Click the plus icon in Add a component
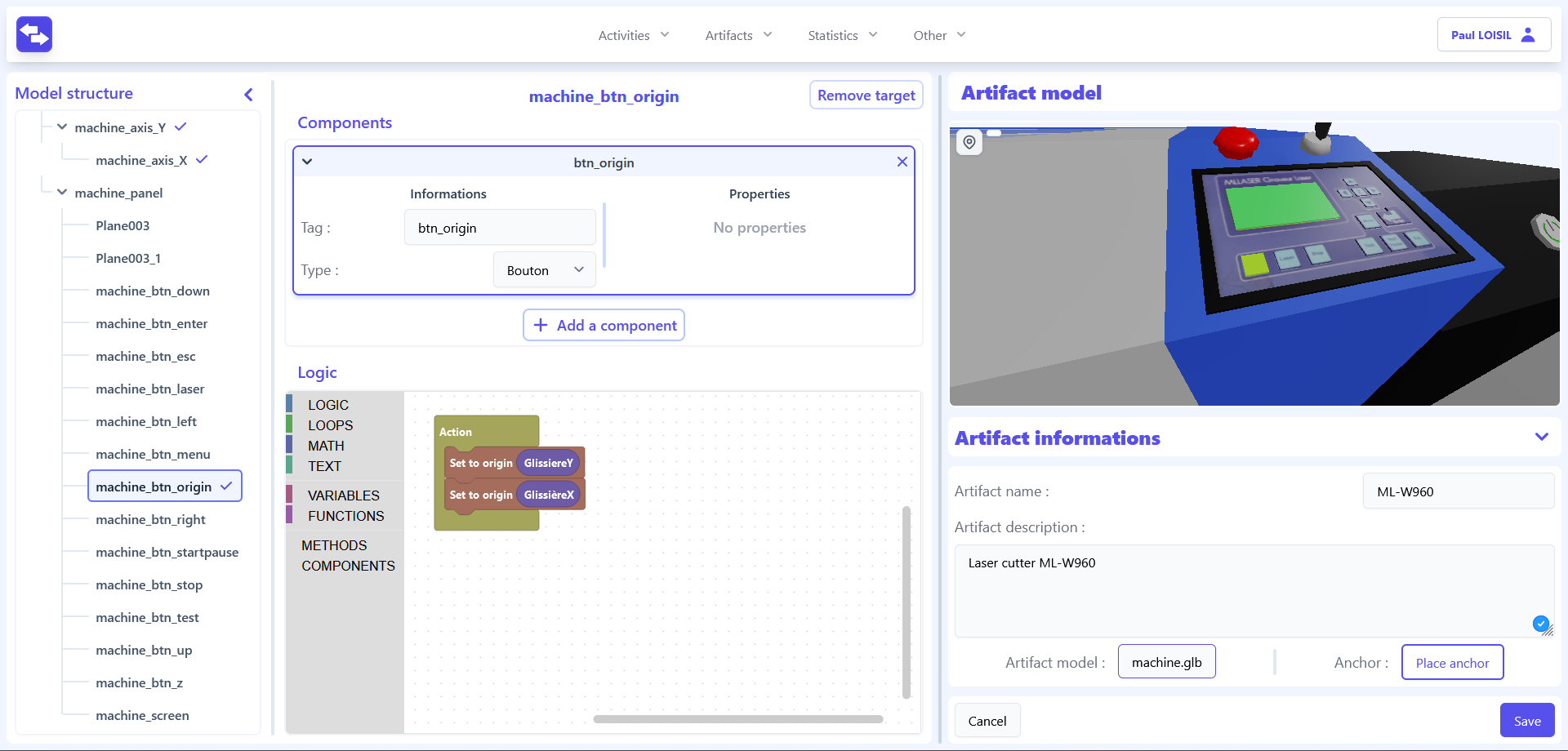Screen dimensions: 1568x751 coord(541,325)
